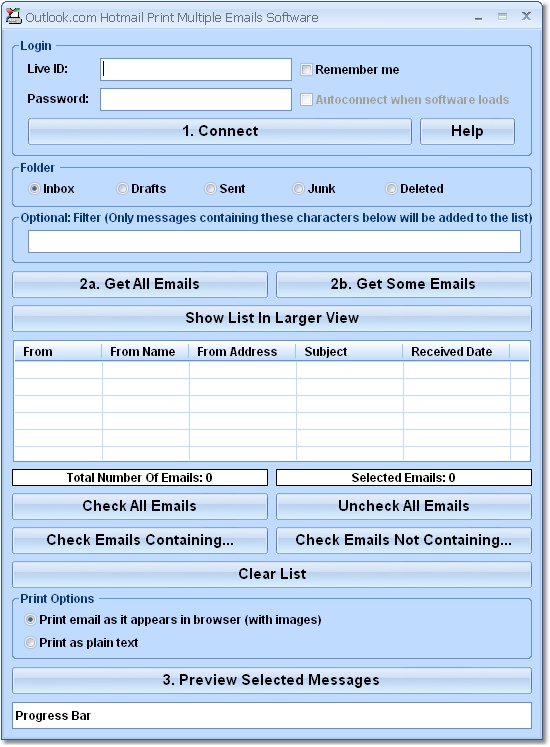Sort by the From Name column header

pos(145,352)
